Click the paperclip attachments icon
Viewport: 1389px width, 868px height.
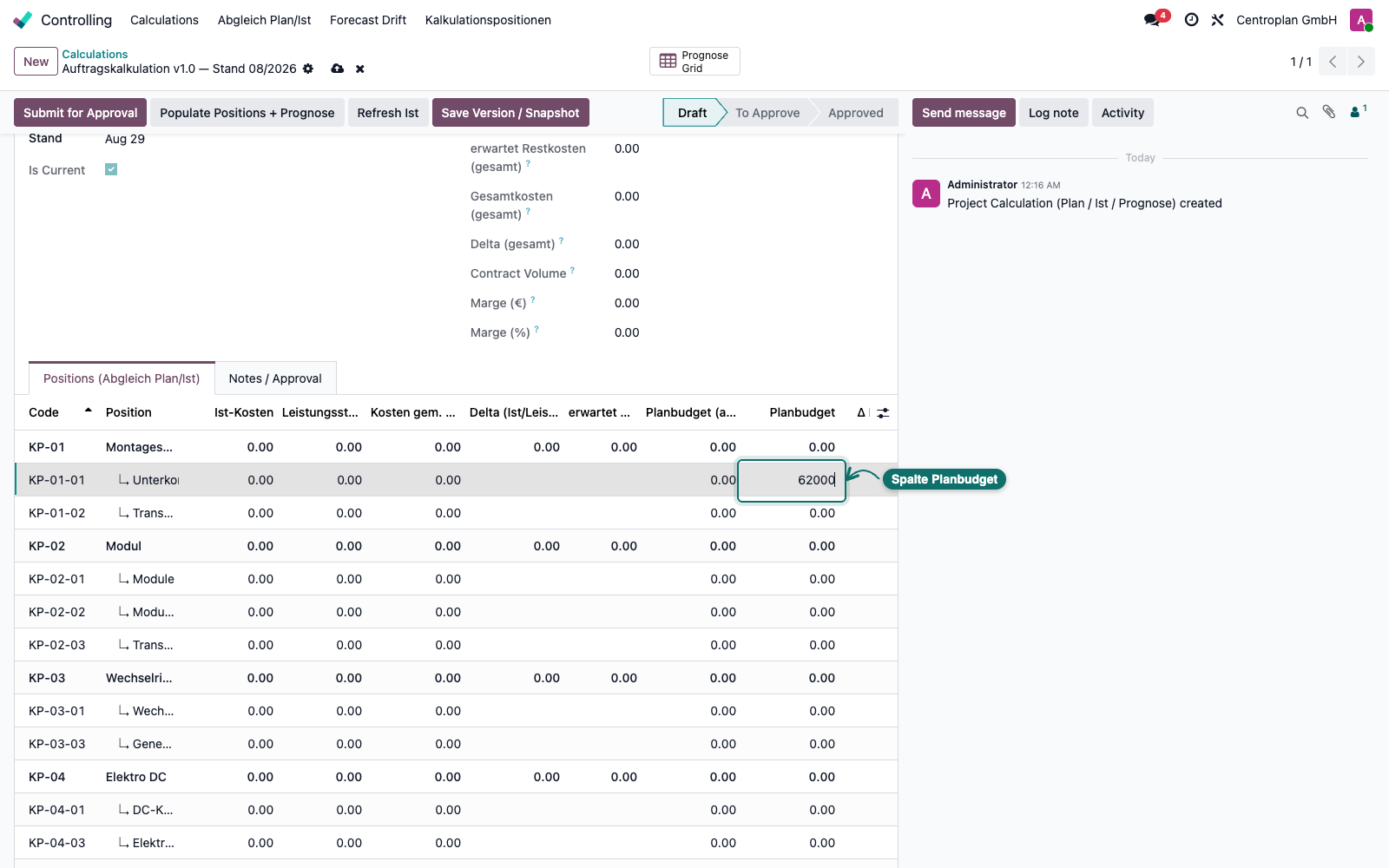pos(1328,112)
